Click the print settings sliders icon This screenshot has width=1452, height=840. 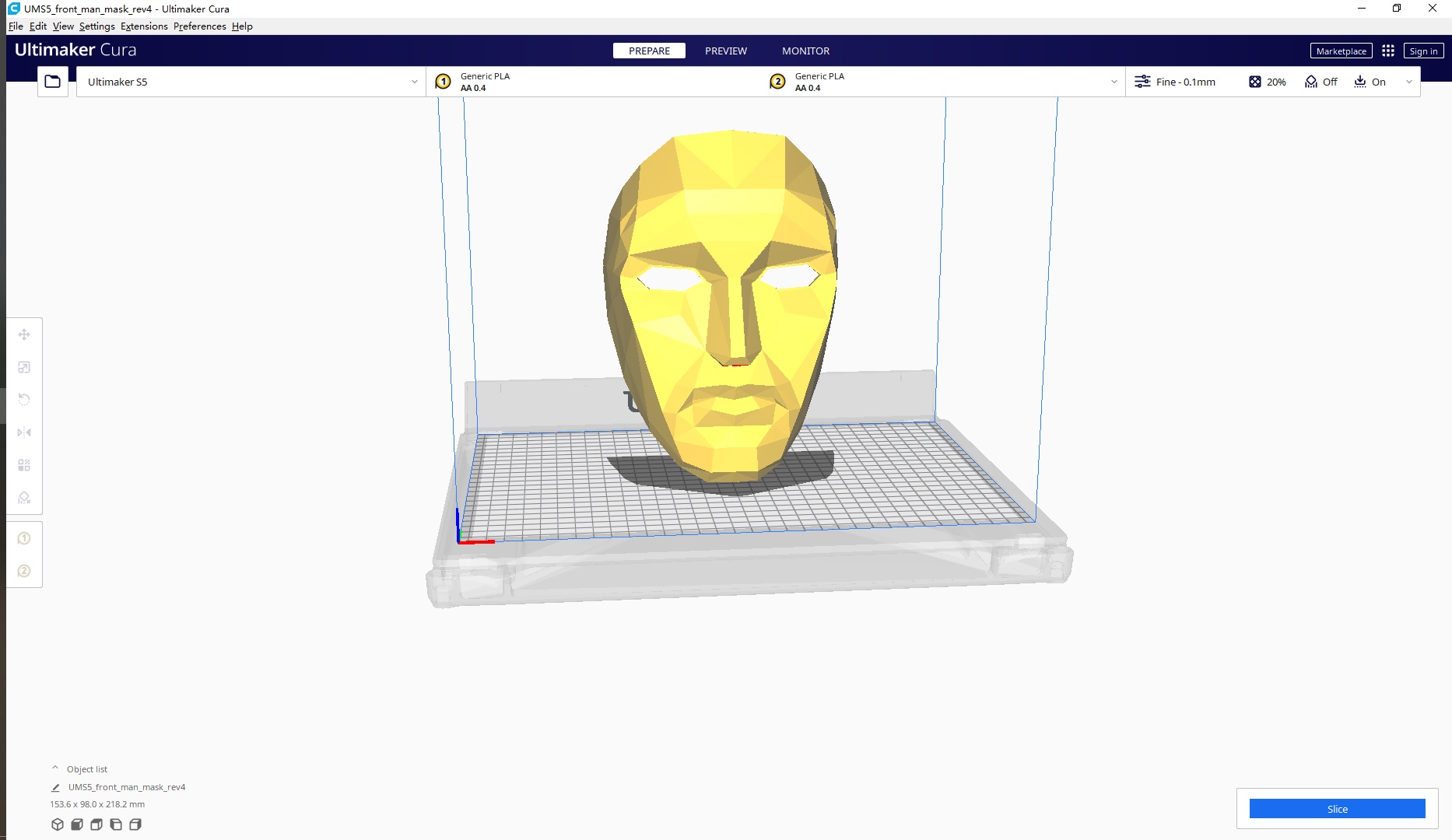[1142, 82]
